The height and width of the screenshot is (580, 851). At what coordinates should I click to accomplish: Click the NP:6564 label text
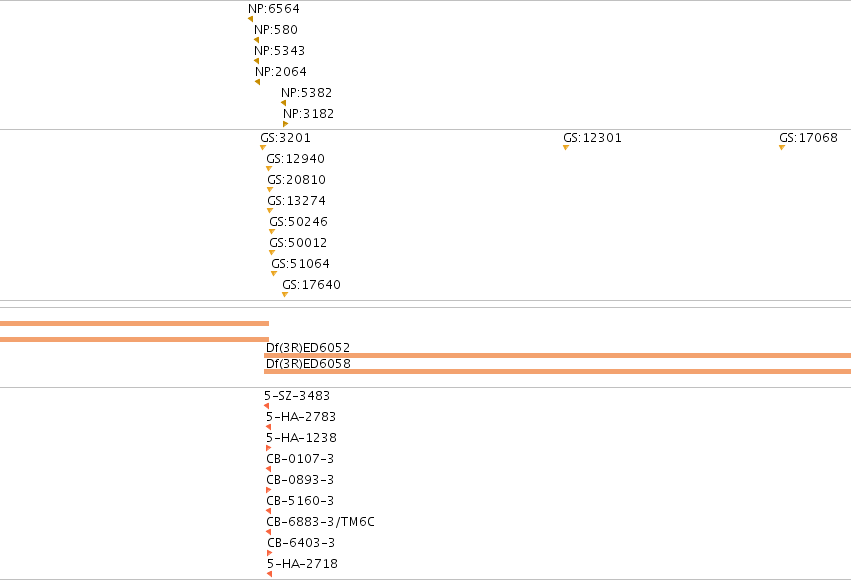(274, 9)
